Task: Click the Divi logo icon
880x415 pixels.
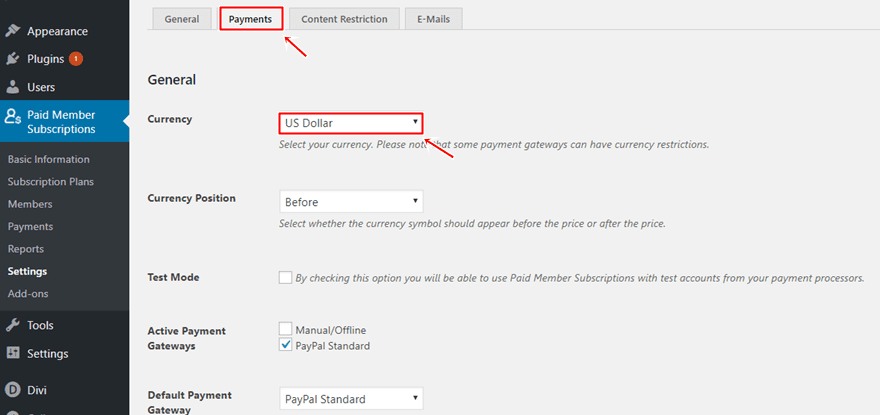Action: point(13,390)
